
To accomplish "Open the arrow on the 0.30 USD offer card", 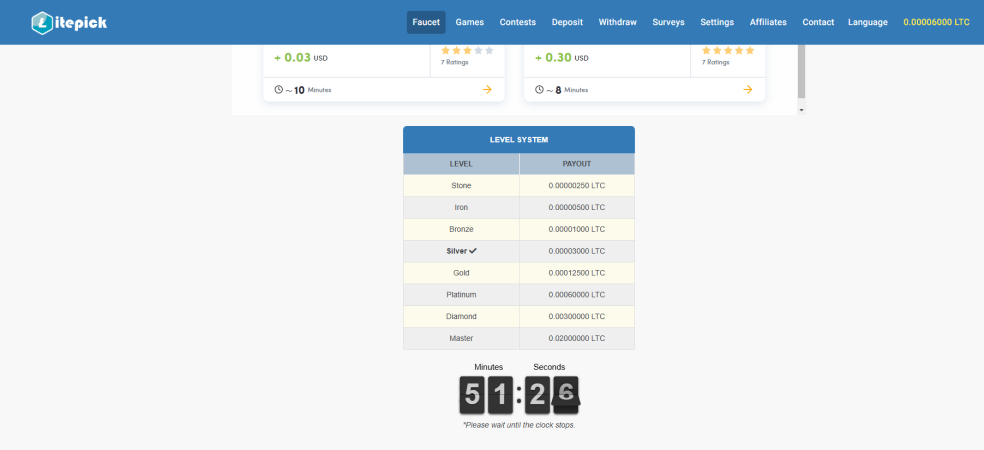I will 747,90.
